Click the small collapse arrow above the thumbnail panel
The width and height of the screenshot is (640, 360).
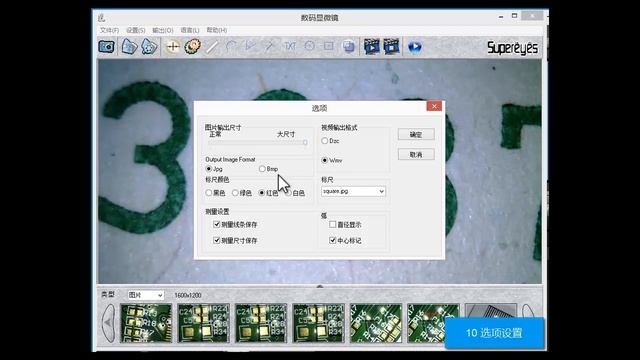[320, 286]
